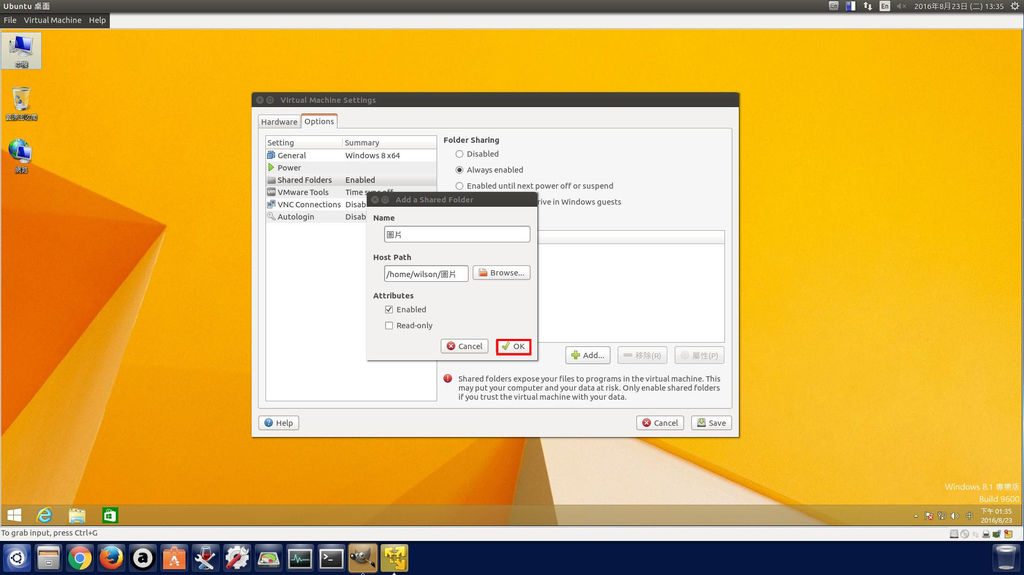The height and width of the screenshot is (575, 1024).
Task: Launch Google Chrome from the dock
Action: 80,558
